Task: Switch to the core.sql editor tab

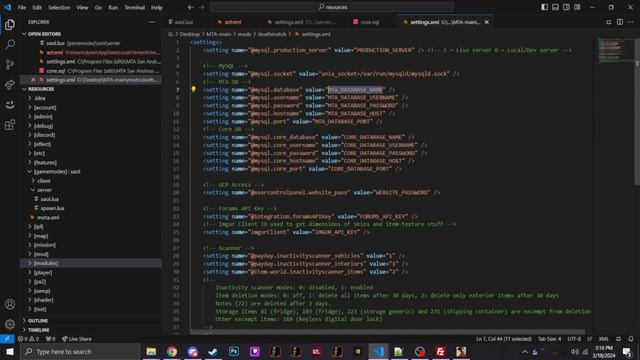Action: tap(370, 22)
